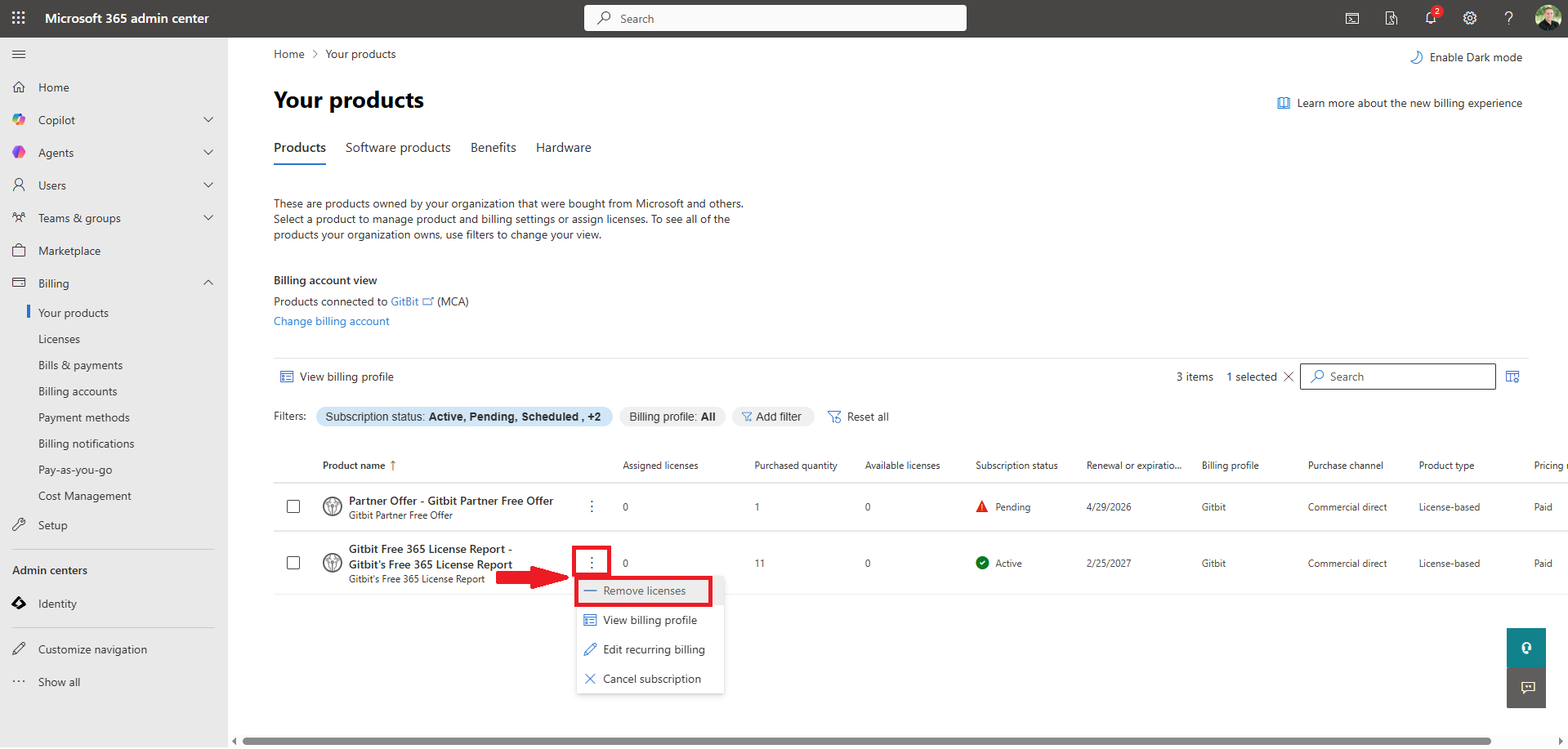
Task: Select Remove licenses from the context menu
Action: [x=644, y=591]
